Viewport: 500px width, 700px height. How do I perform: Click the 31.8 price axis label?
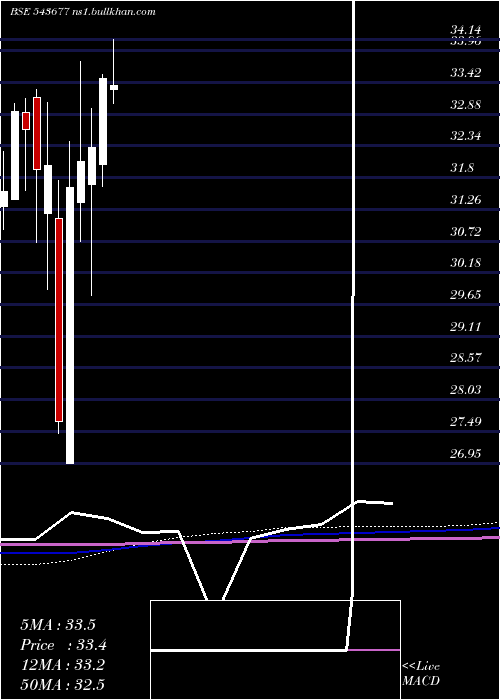coord(462,168)
